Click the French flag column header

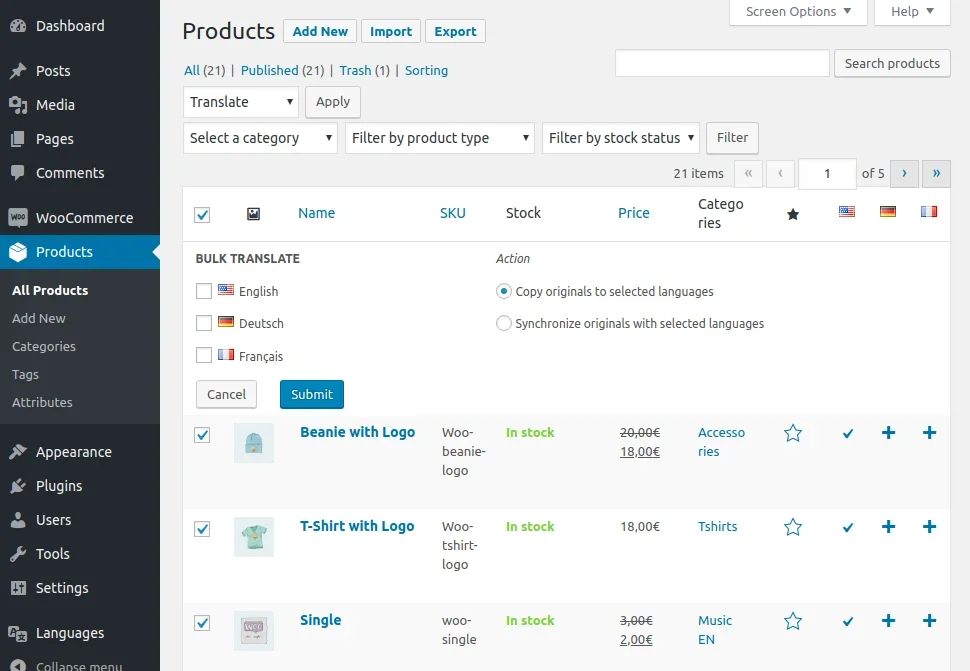click(929, 212)
